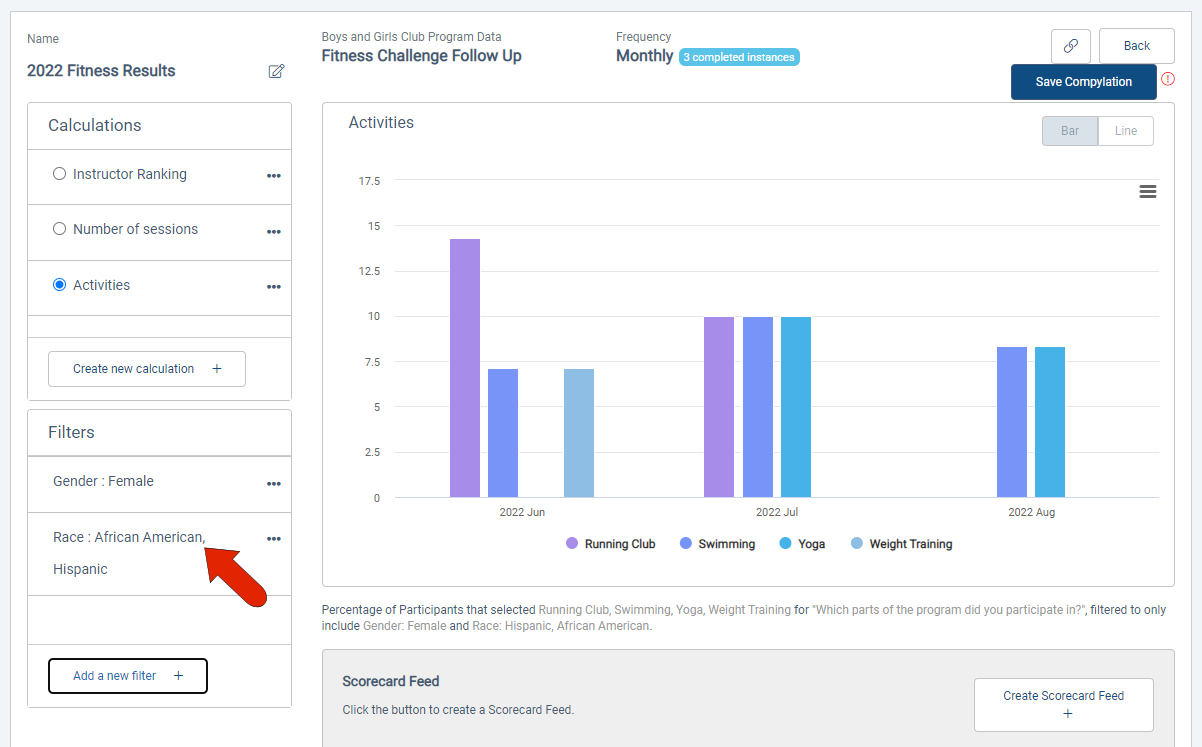Click Create new calculation button
Image resolution: width=1202 pixels, height=747 pixels.
[147, 369]
